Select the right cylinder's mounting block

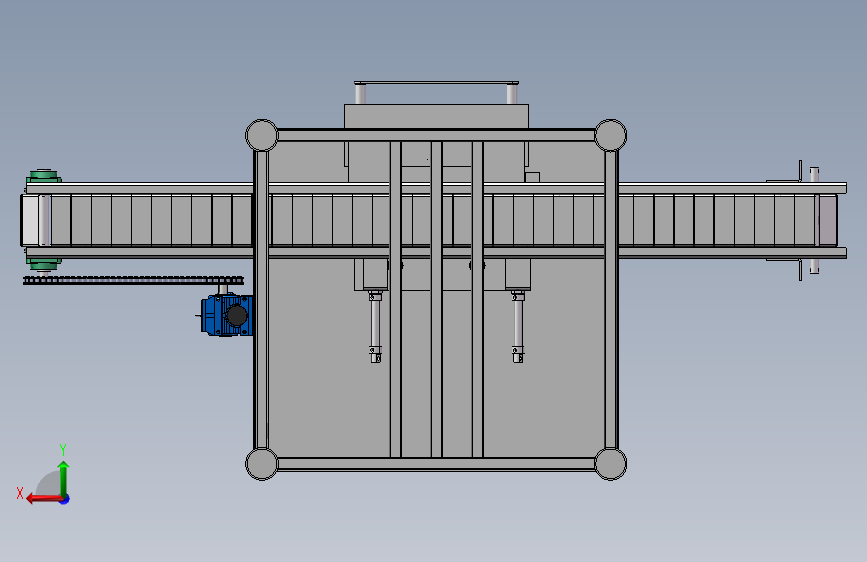point(518,274)
